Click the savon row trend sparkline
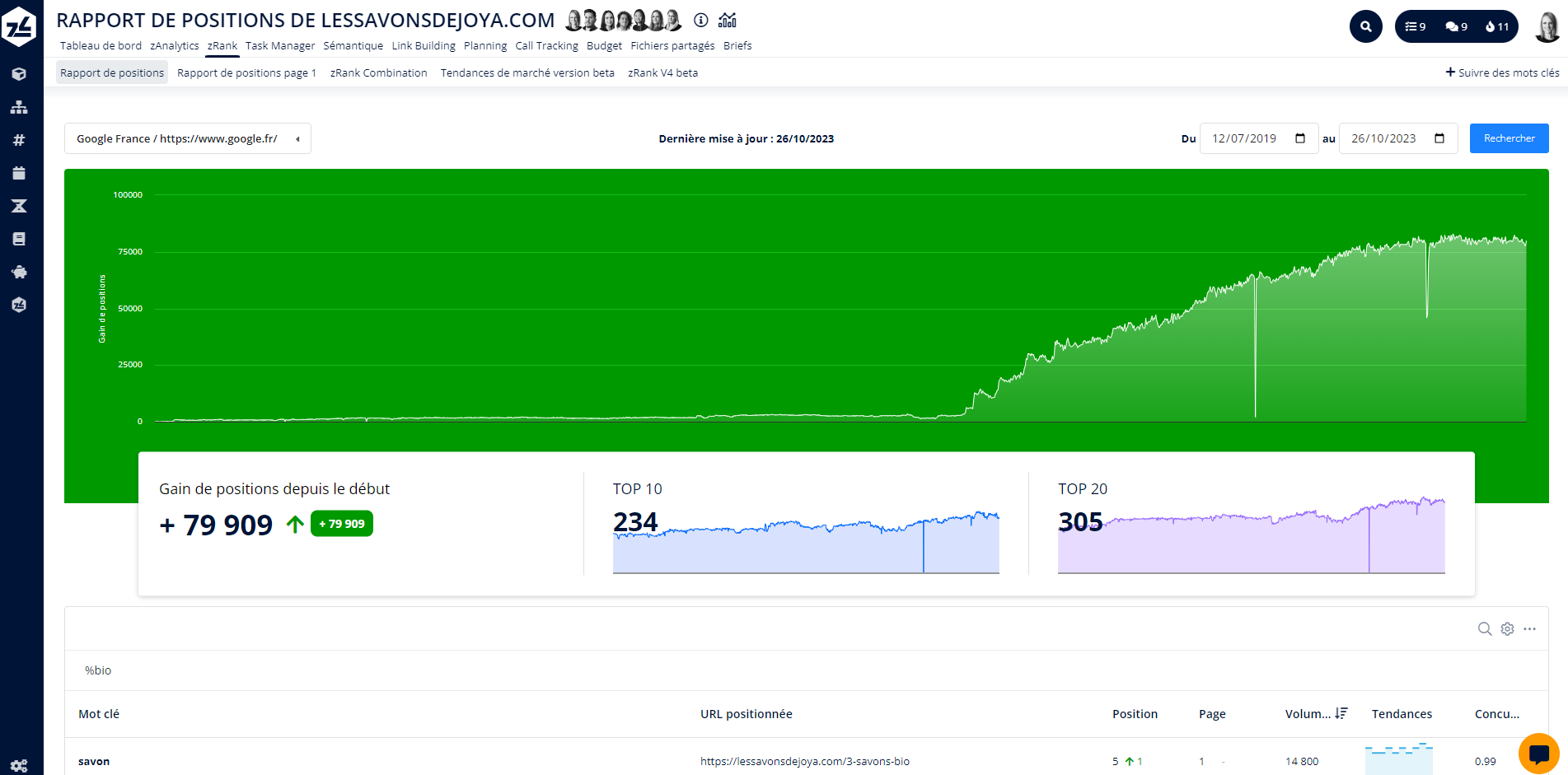1568x775 pixels. click(x=1399, y=759)
